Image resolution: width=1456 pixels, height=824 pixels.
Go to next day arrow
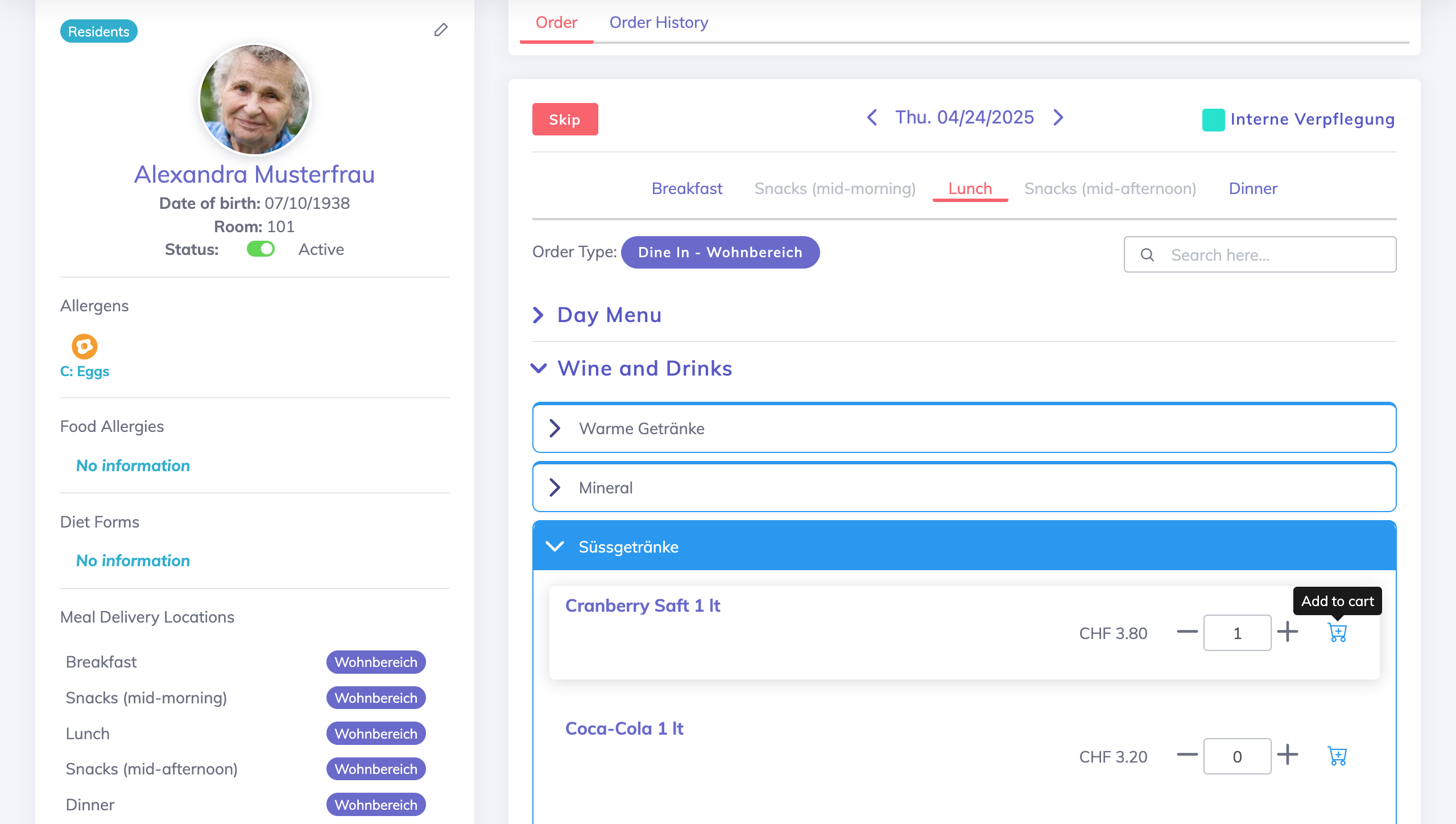point(1058,117)
